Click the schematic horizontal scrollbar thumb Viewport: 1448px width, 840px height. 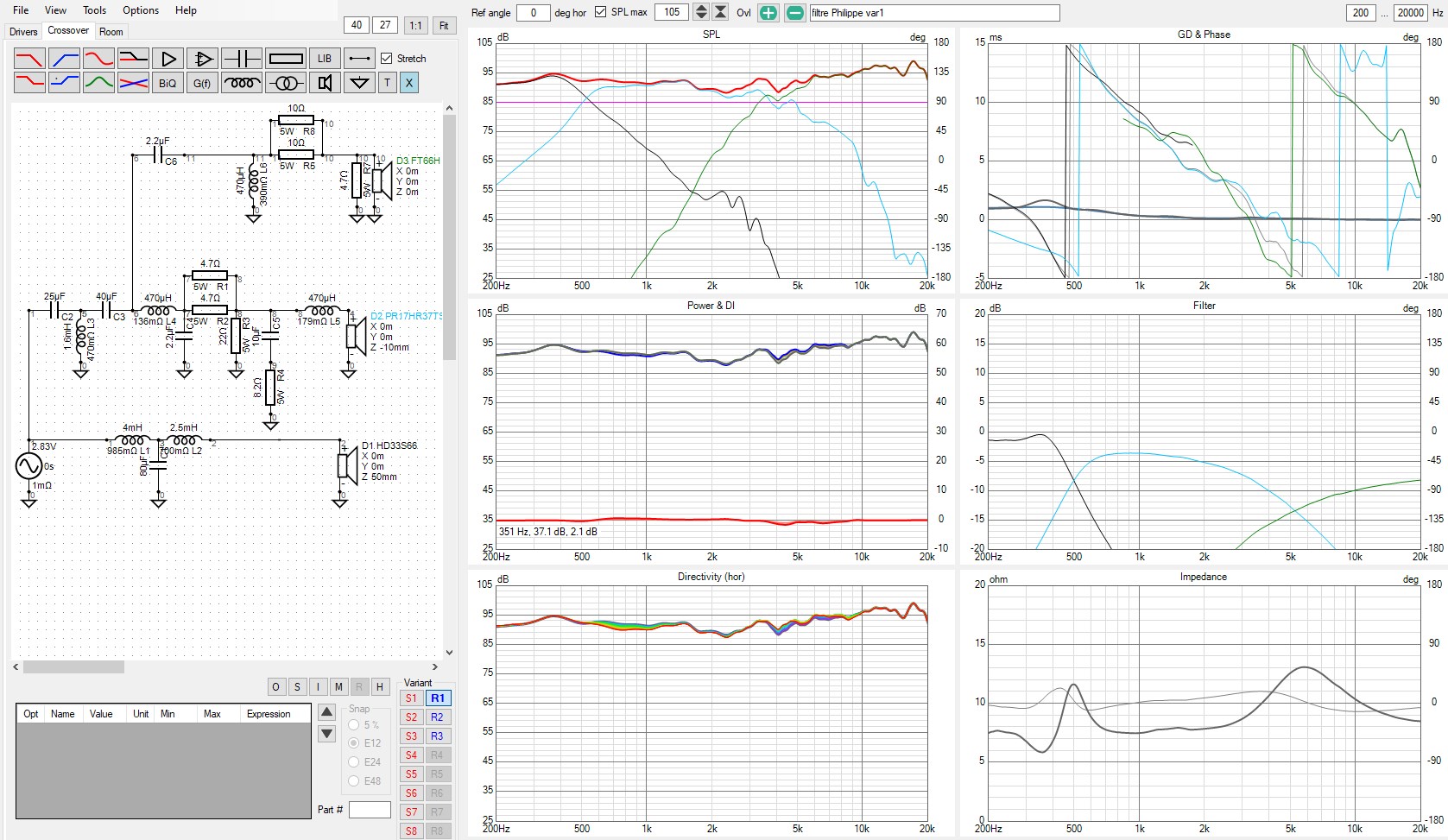pos(73,667)
